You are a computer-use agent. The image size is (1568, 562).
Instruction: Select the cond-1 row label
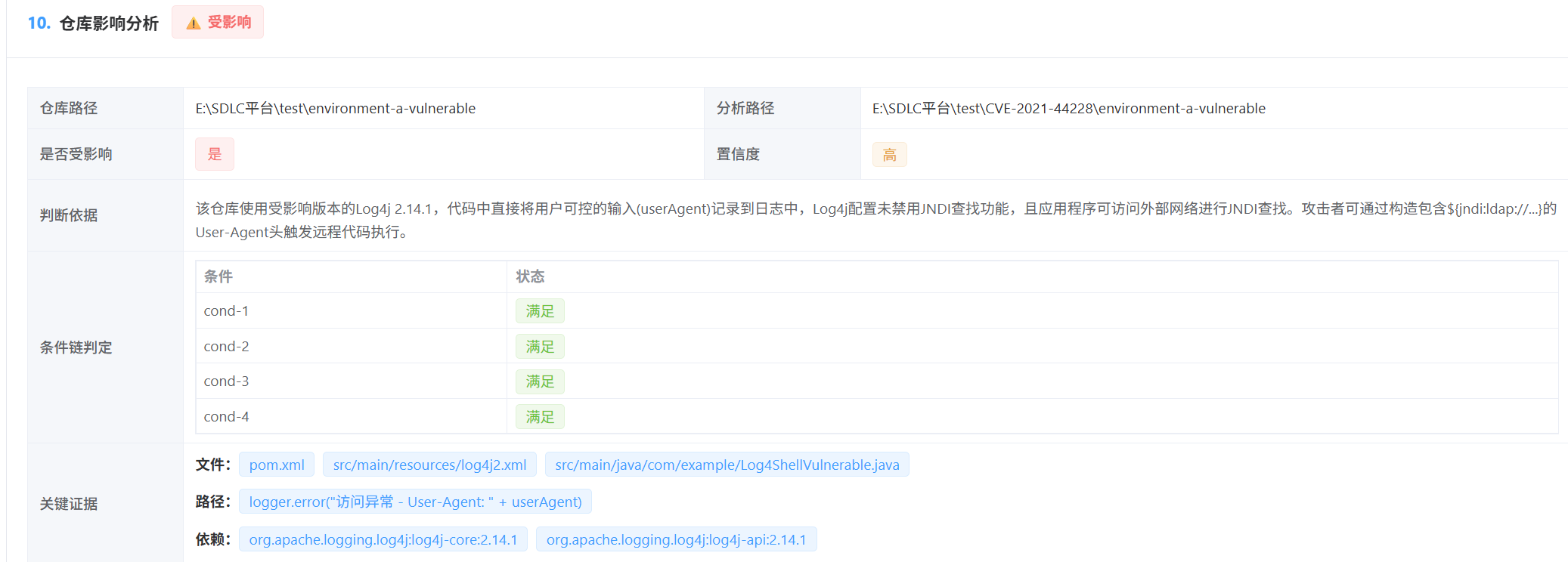point(226,311)
